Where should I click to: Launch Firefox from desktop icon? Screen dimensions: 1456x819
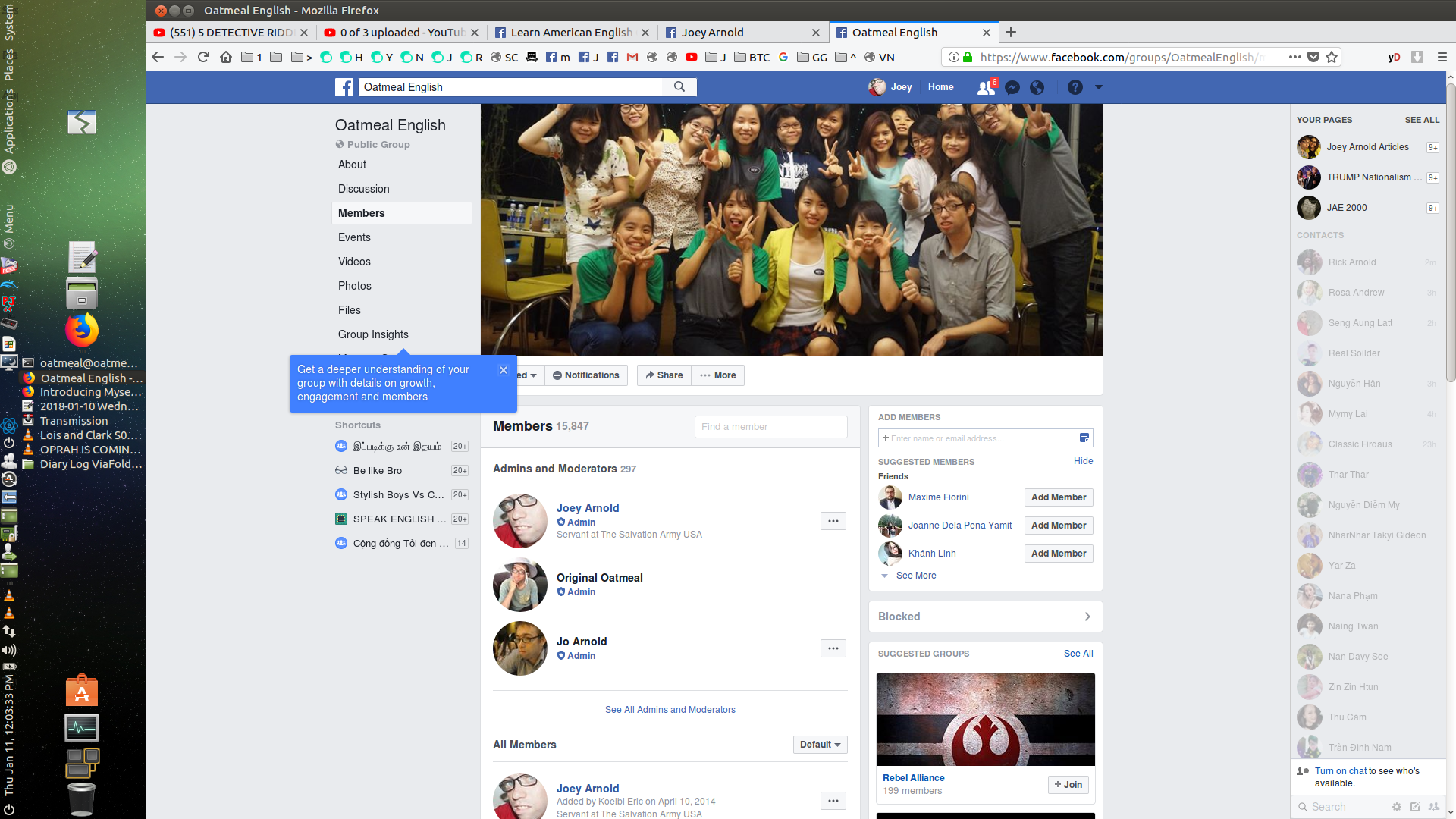(82, 330)
